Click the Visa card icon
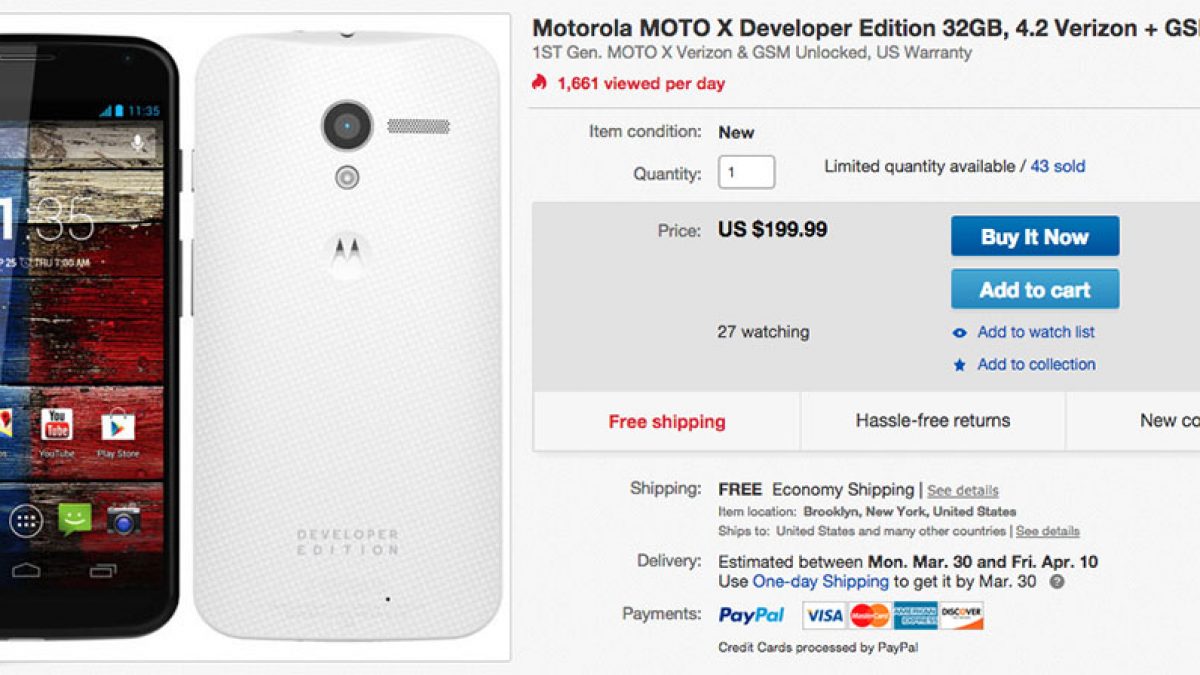Viewport: 1200px width, 675px height. point(824,615)
